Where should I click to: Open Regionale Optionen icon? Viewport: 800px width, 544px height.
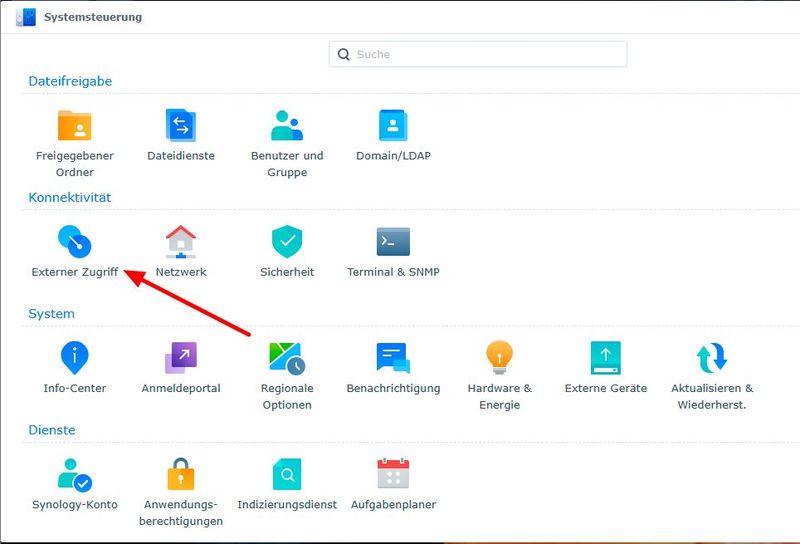coord(287,358)
